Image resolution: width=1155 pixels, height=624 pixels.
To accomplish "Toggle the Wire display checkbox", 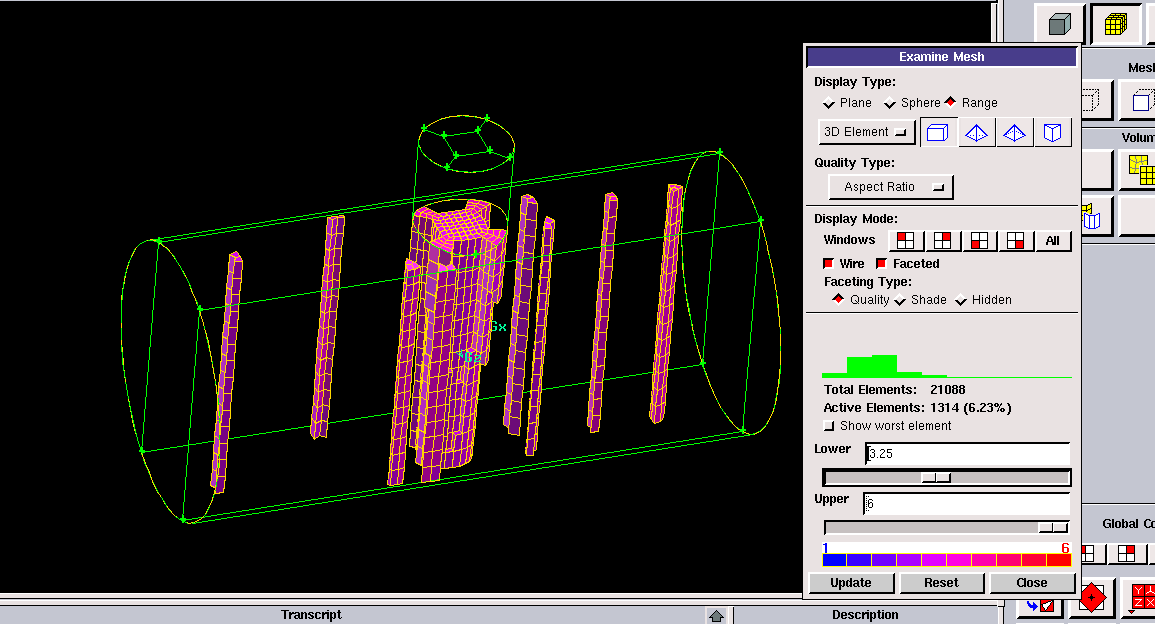I will pyautogui.click(x=828, y=264).
